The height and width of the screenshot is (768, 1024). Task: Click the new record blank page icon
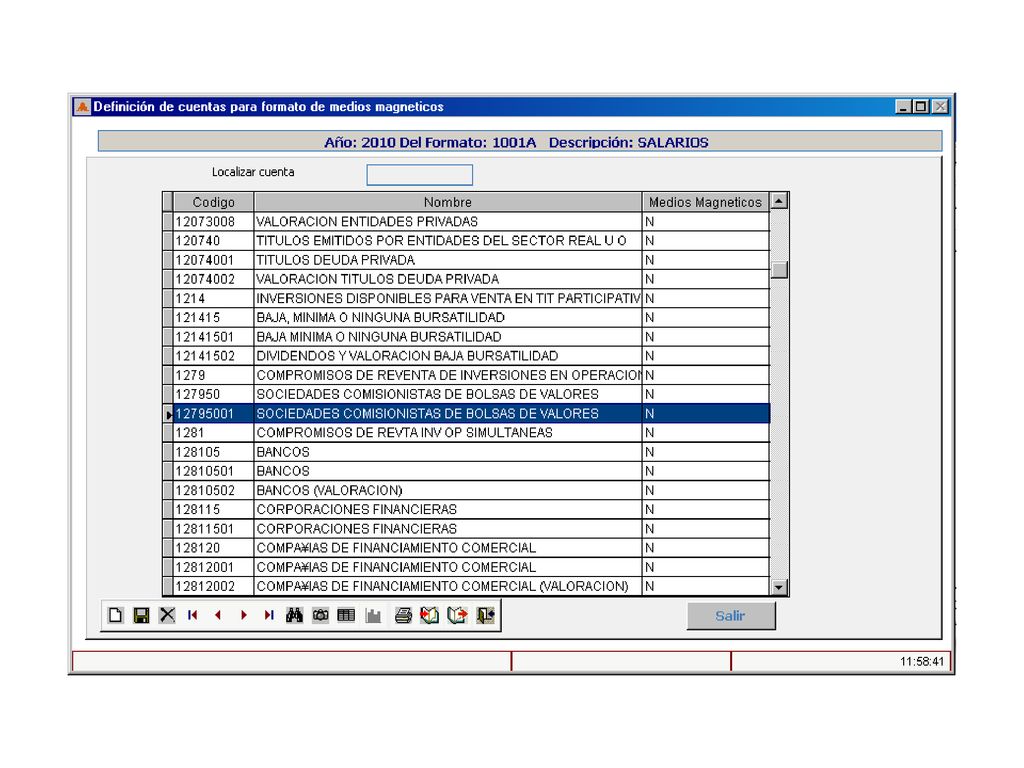[x=116, y=615]
